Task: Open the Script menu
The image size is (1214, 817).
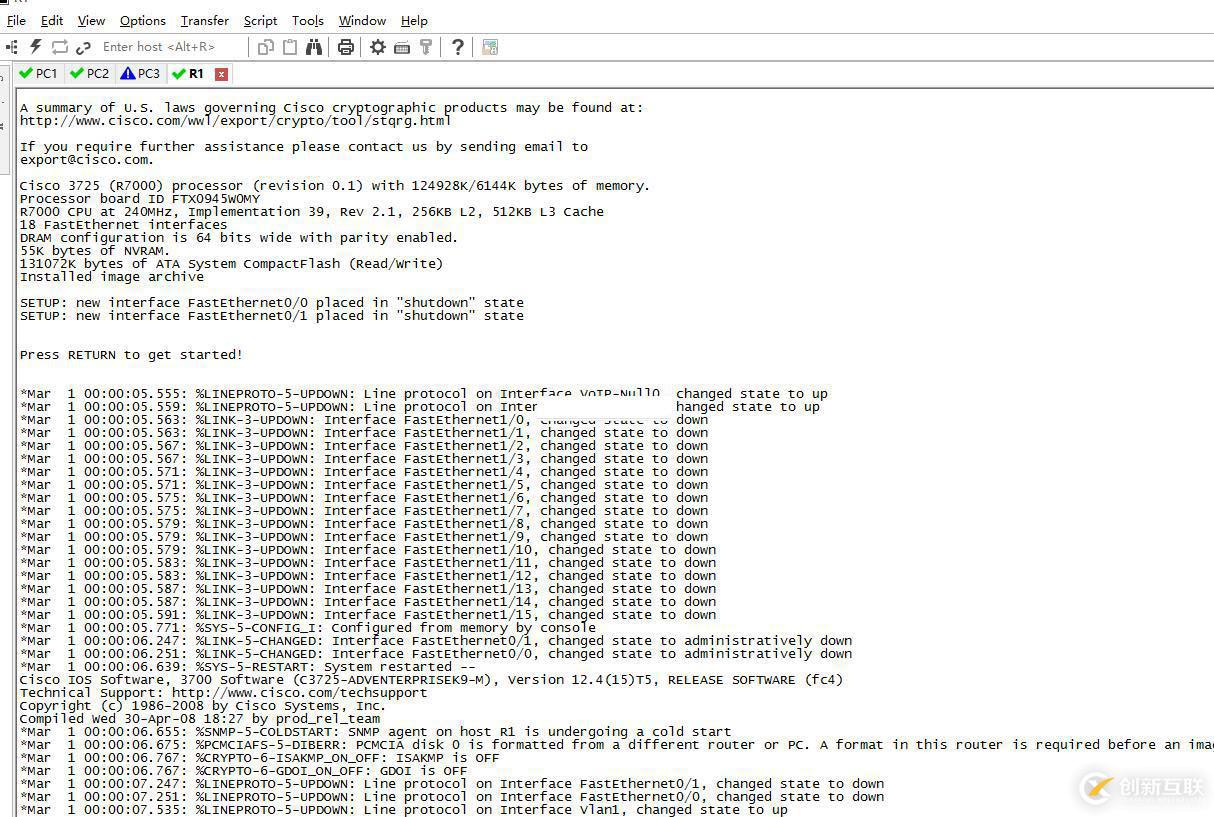Action: click(261, 20)
